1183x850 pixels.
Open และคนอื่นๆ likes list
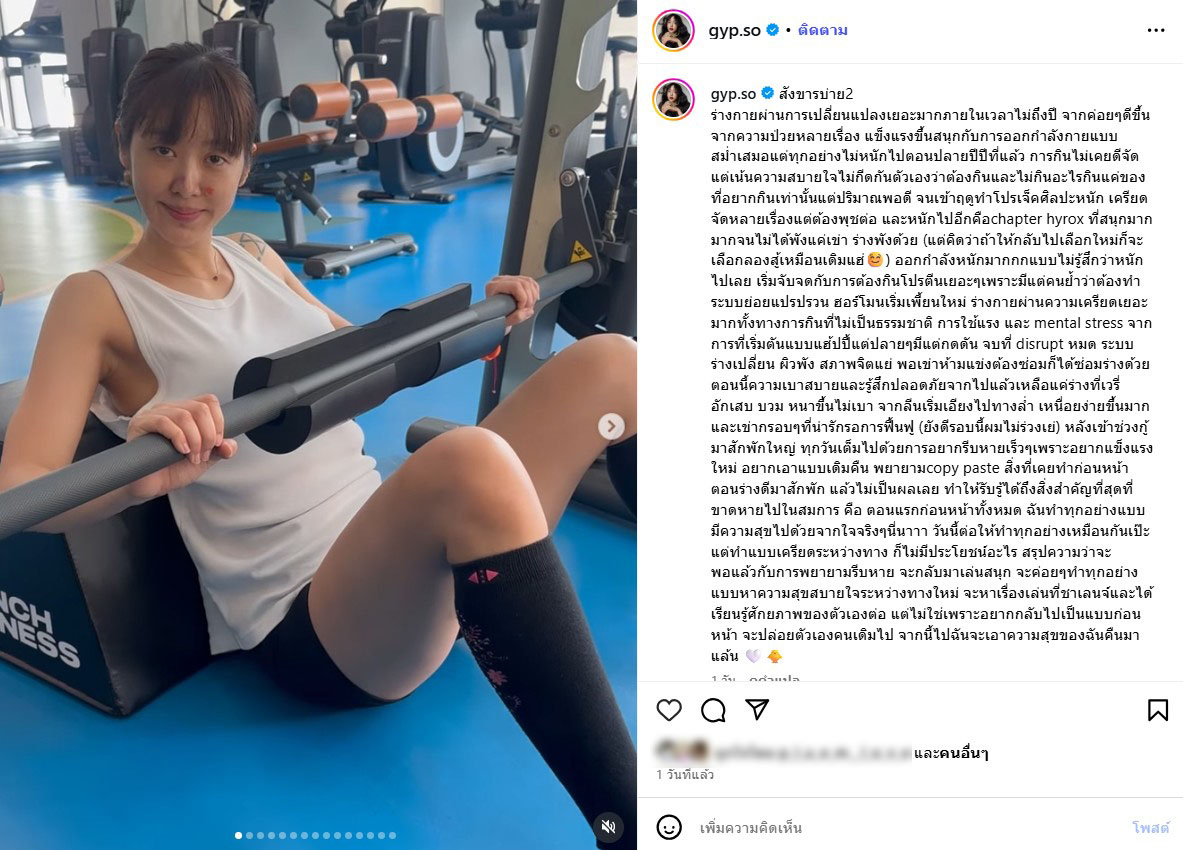tap(951, 753)
